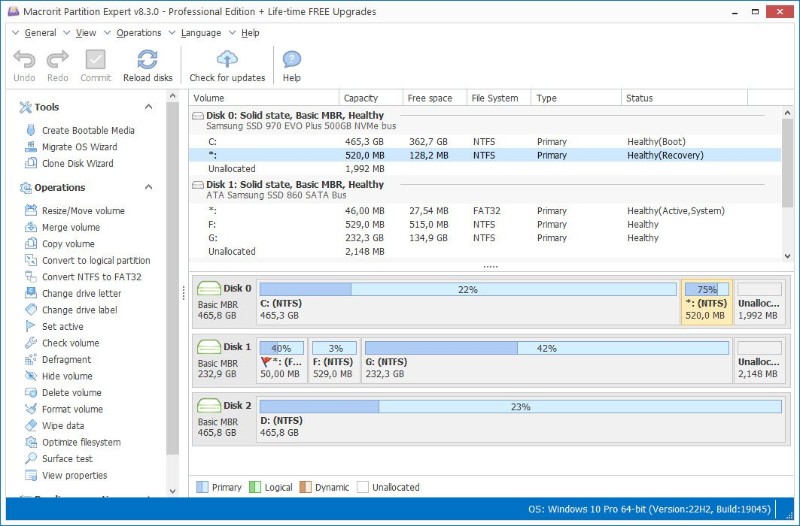This screenshot has width=800, height=526.
Task: Run Surface test from Operations
Action: tap(67, 459)
